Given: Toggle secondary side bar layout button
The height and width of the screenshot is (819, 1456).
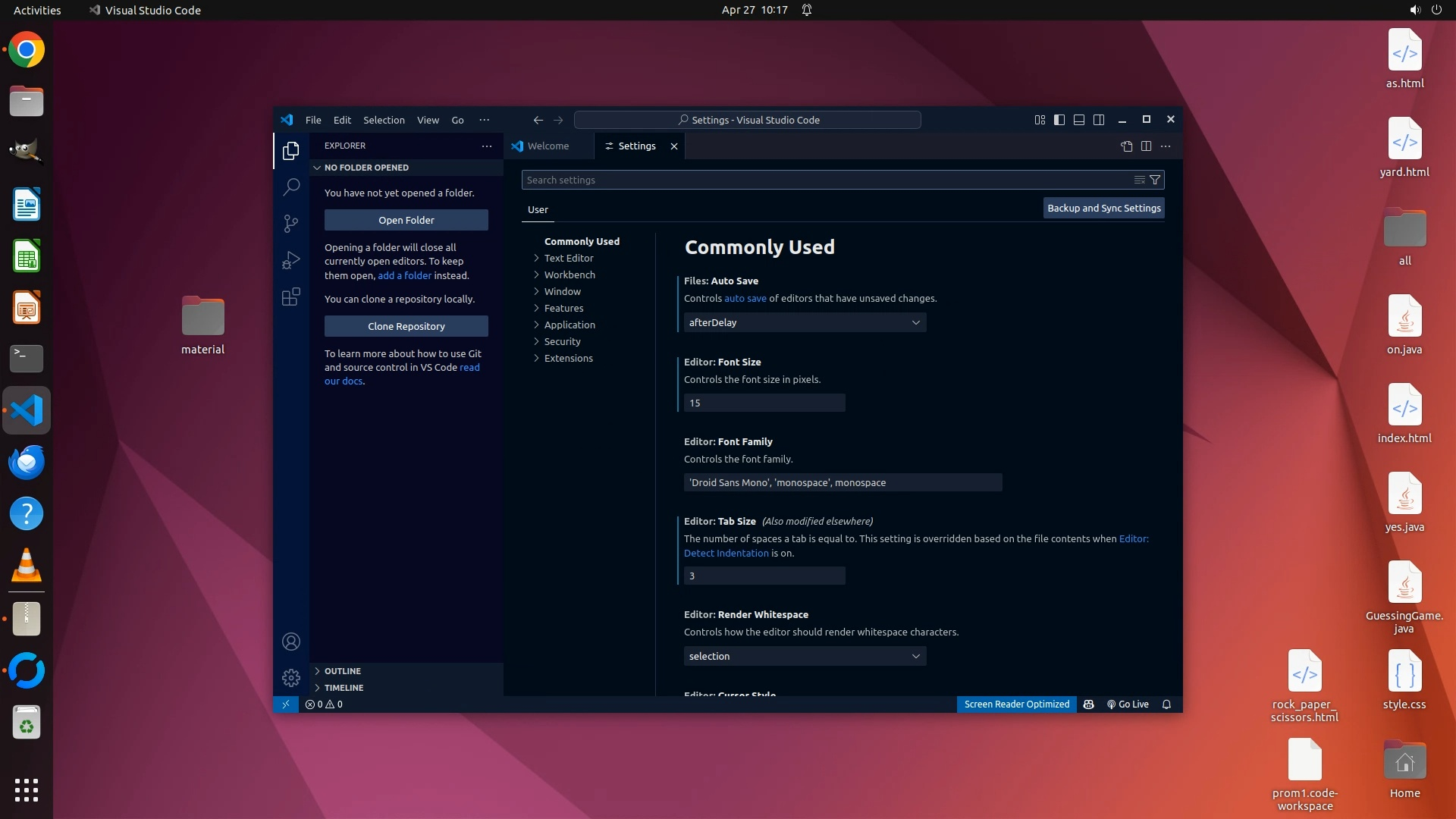Looking at the screenshot, I should pyautogui.click(x=1099, y=120).
